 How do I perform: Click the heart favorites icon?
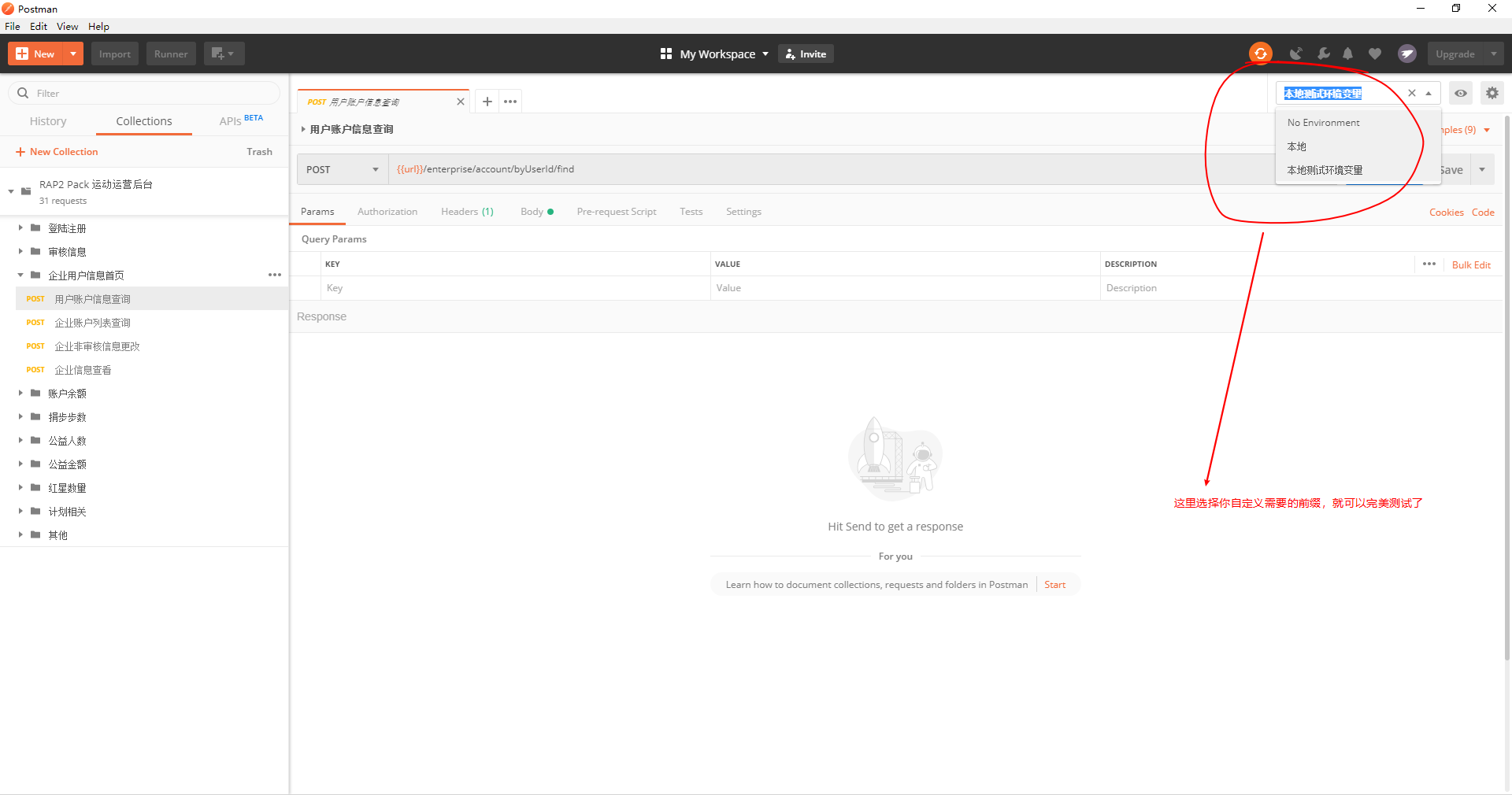point(1375,53)
